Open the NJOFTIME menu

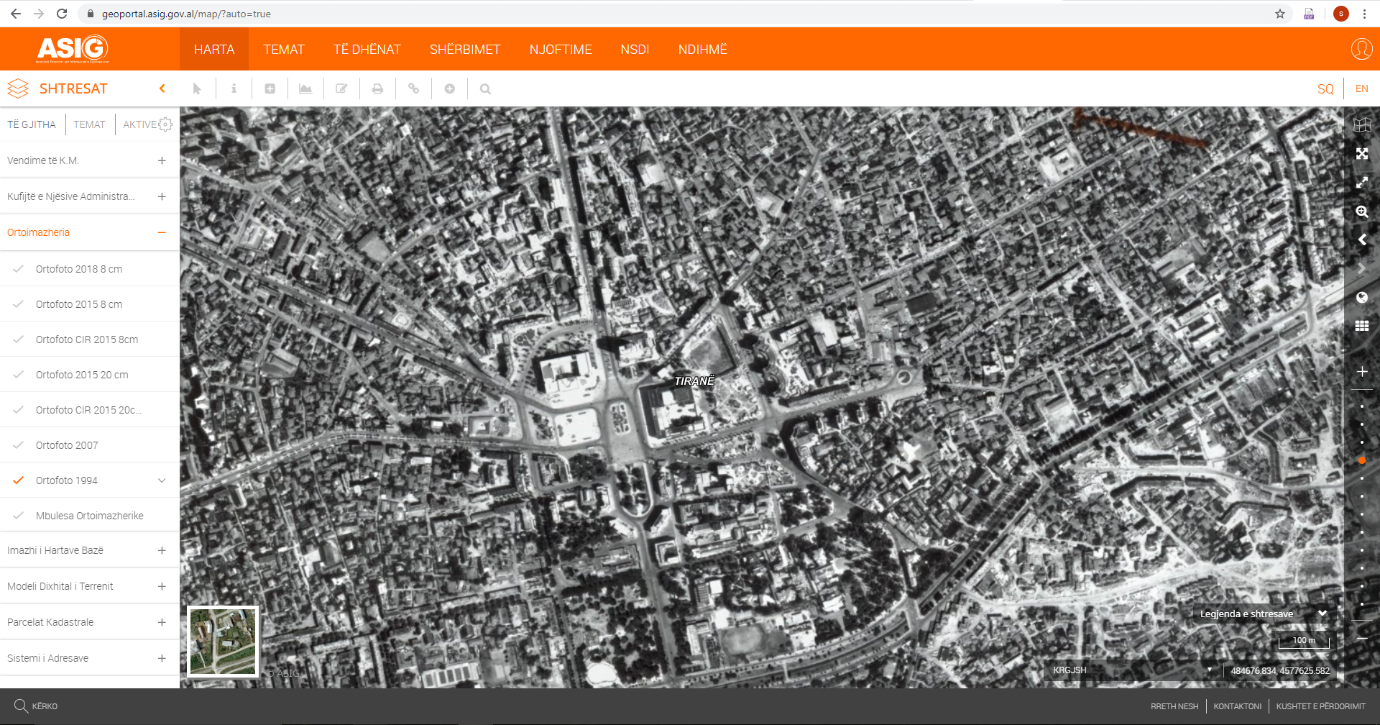click(x=561, y=49)
